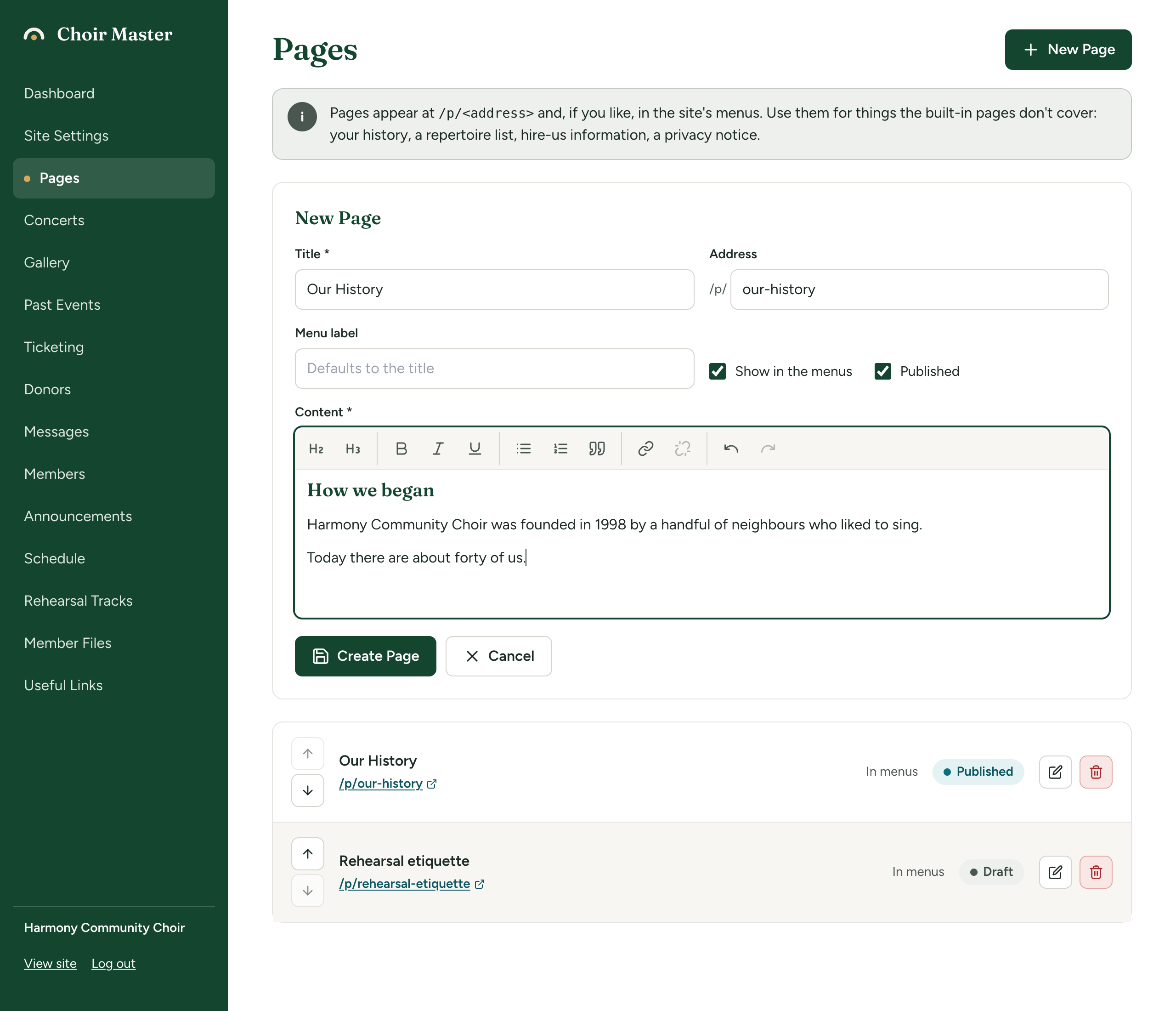Uncheck Show in the menus

pos(718,371)
